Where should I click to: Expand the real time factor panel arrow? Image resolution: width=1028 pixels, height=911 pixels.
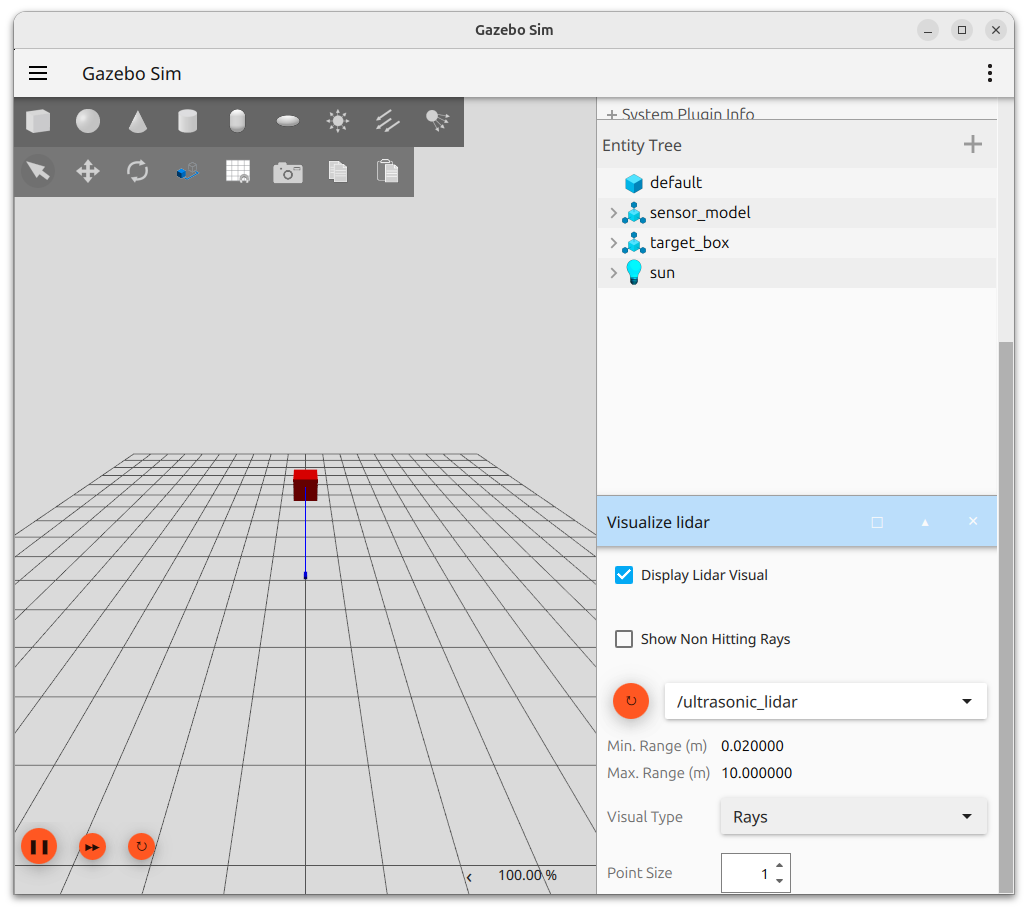pos(469,877)
